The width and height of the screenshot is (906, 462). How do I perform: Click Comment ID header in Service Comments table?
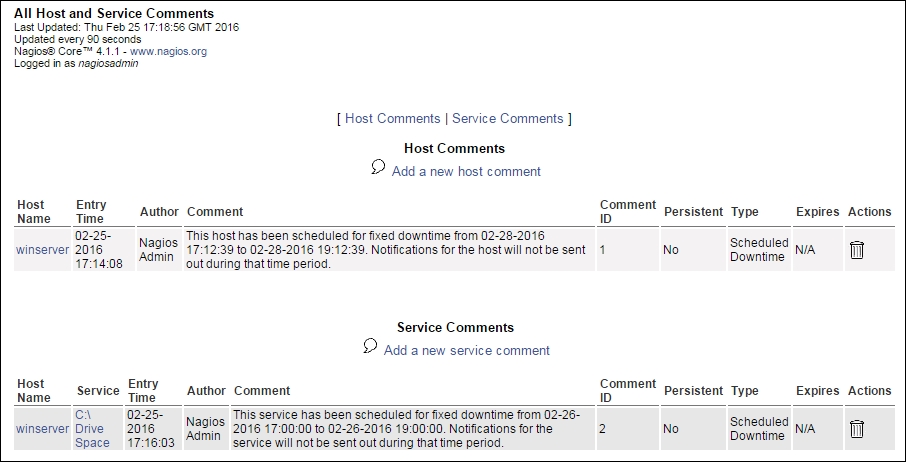(x=627, y=391)
